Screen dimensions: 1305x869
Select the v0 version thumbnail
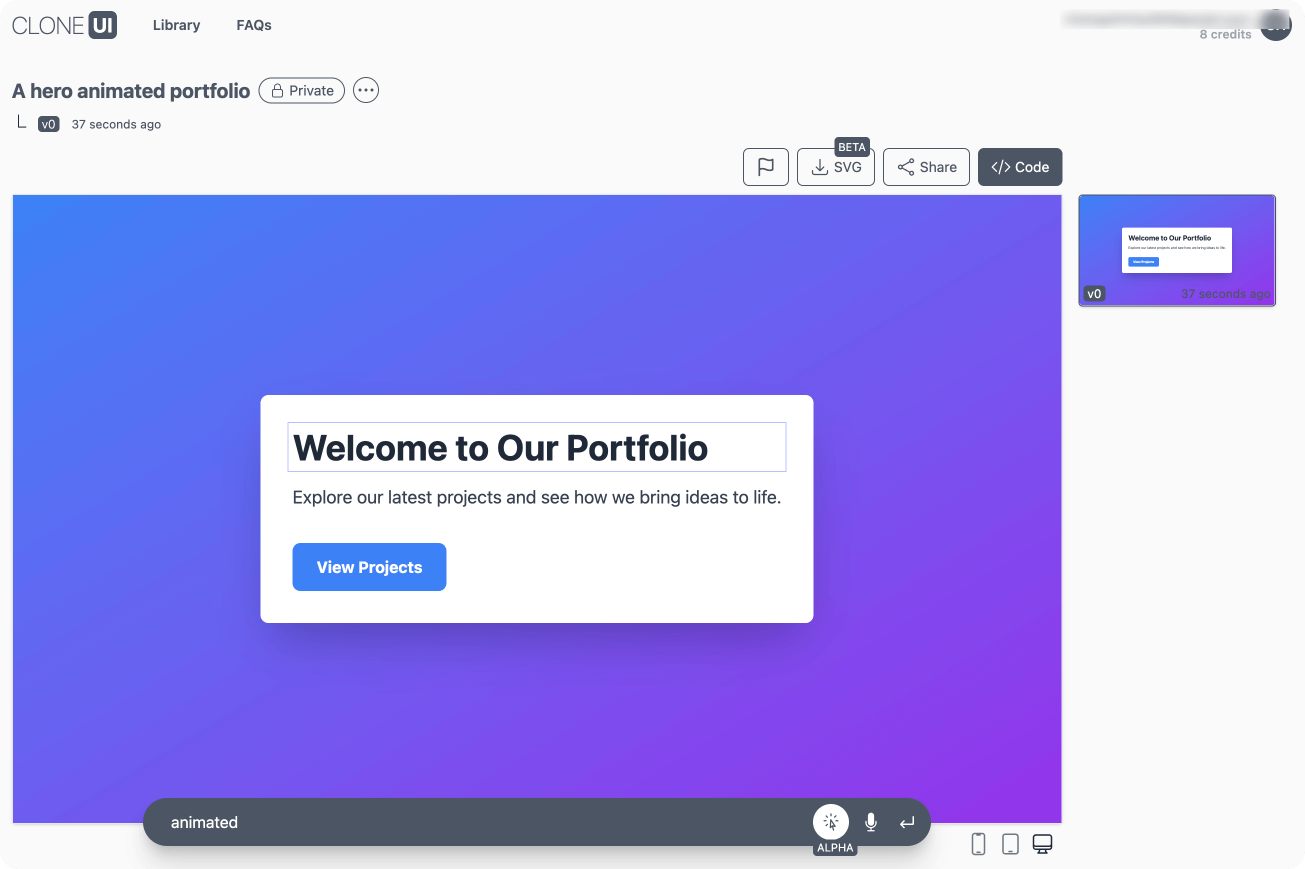[1176, 250]
